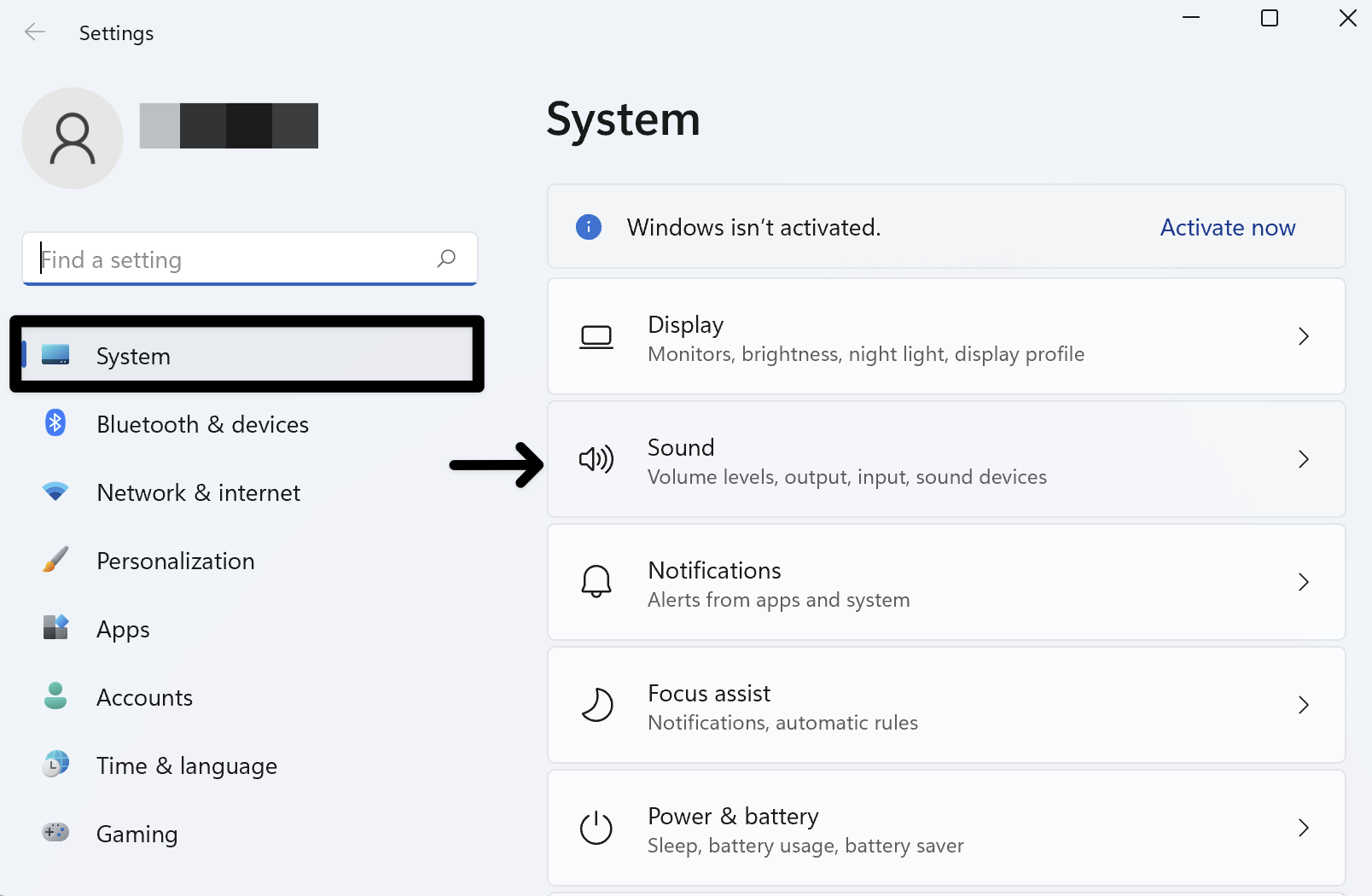This screenshot has width=1372, height=896.
Task: Open Time & language section
Action: (x=187, y=766)
